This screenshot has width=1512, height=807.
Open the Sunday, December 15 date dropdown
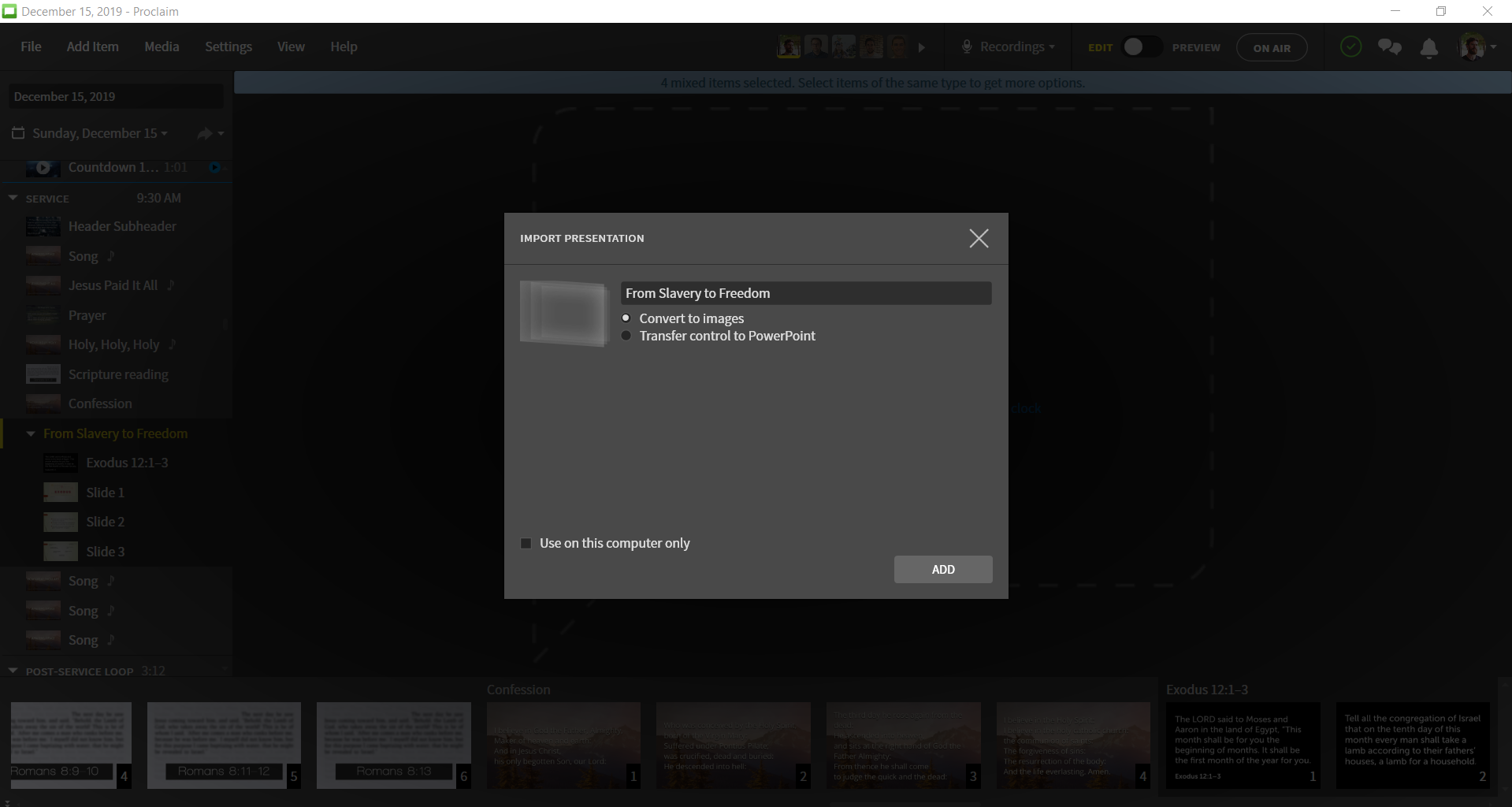click(99, 133)
